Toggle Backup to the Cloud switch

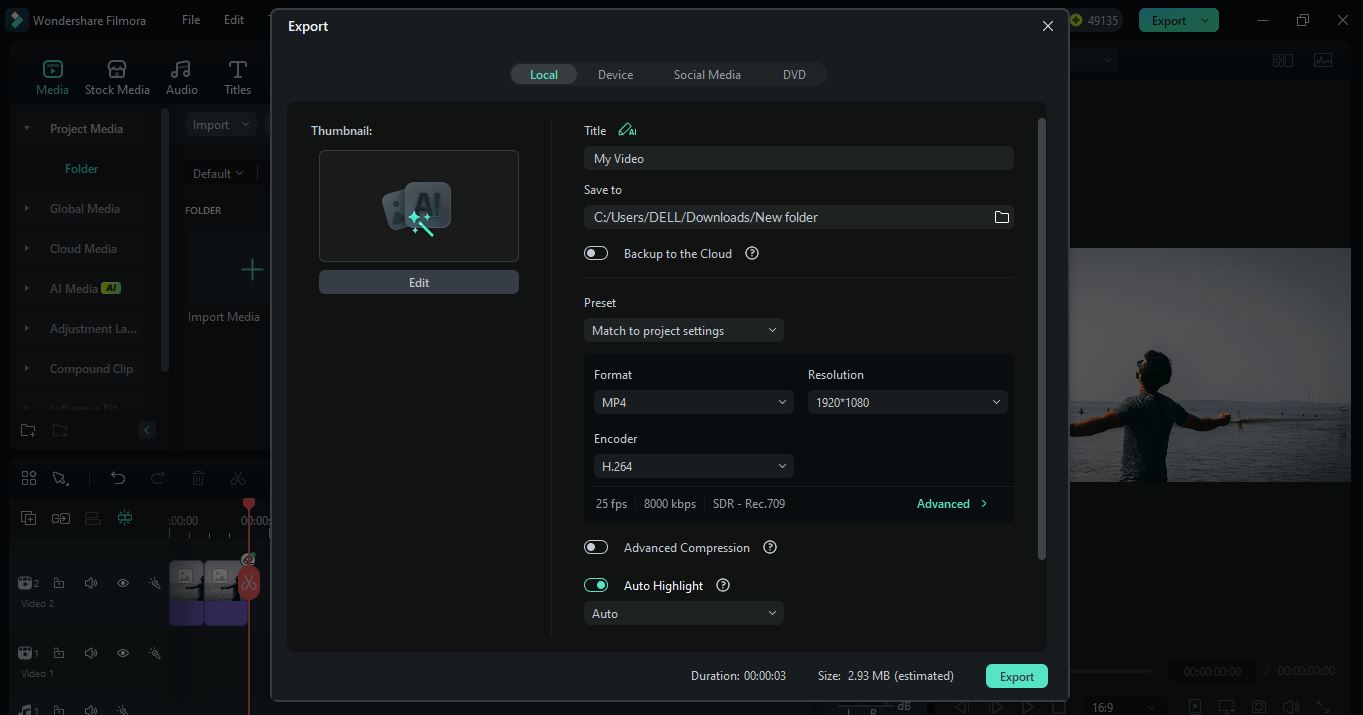click(x=596, y=253)
